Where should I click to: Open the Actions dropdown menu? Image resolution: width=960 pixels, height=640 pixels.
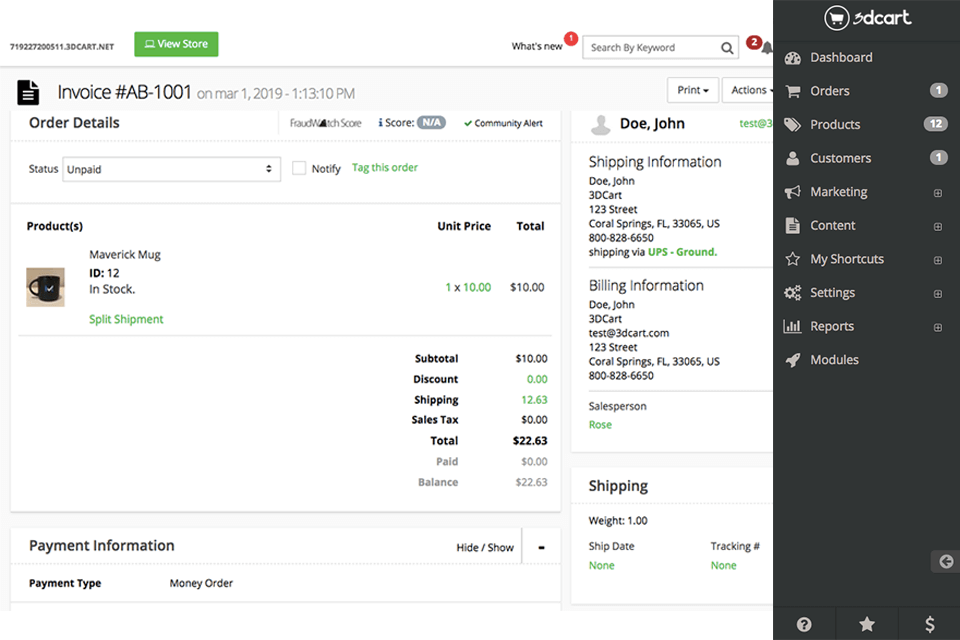pyautogui.click(x=749, y=89)
